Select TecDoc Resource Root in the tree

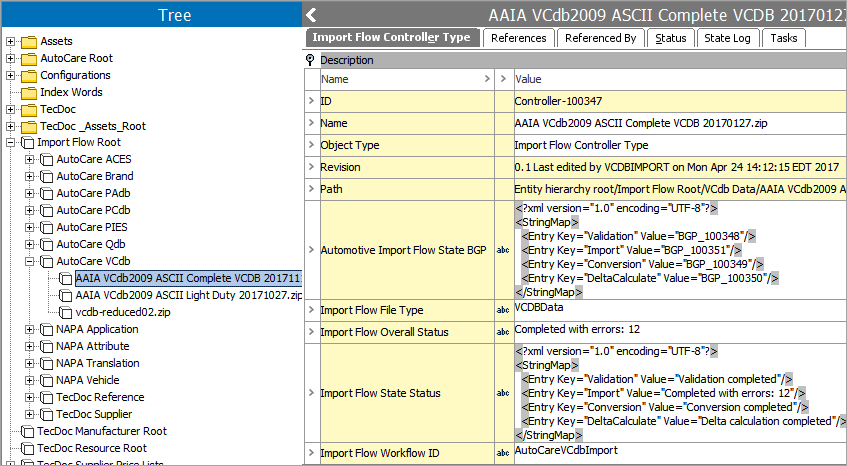(x=92, y=448)
